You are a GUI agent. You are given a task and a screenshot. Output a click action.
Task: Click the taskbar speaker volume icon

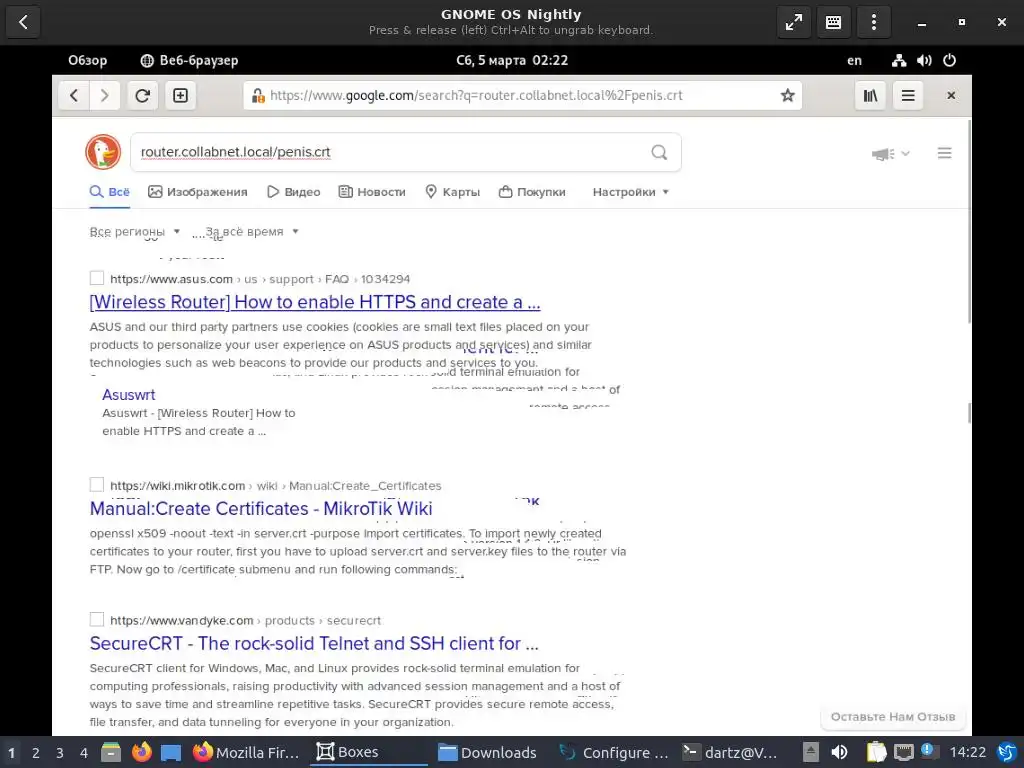pyautogui.click(x=839, y=752)
